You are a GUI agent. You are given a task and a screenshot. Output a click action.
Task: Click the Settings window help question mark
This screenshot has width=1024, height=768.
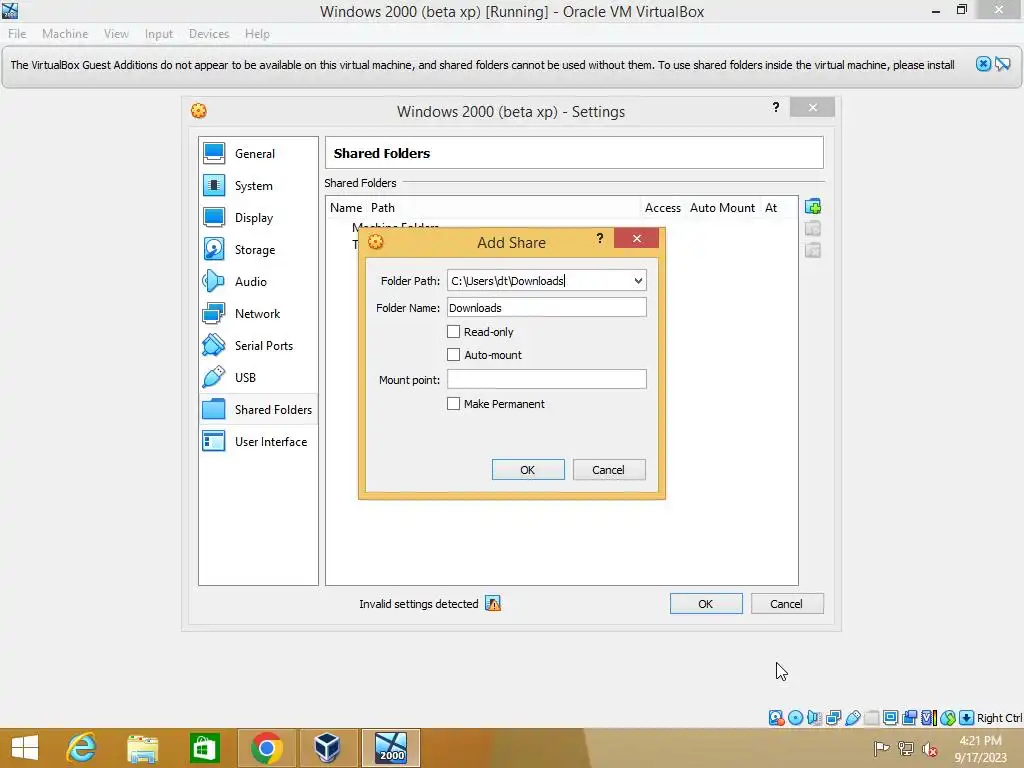click(x=776, y=107)
